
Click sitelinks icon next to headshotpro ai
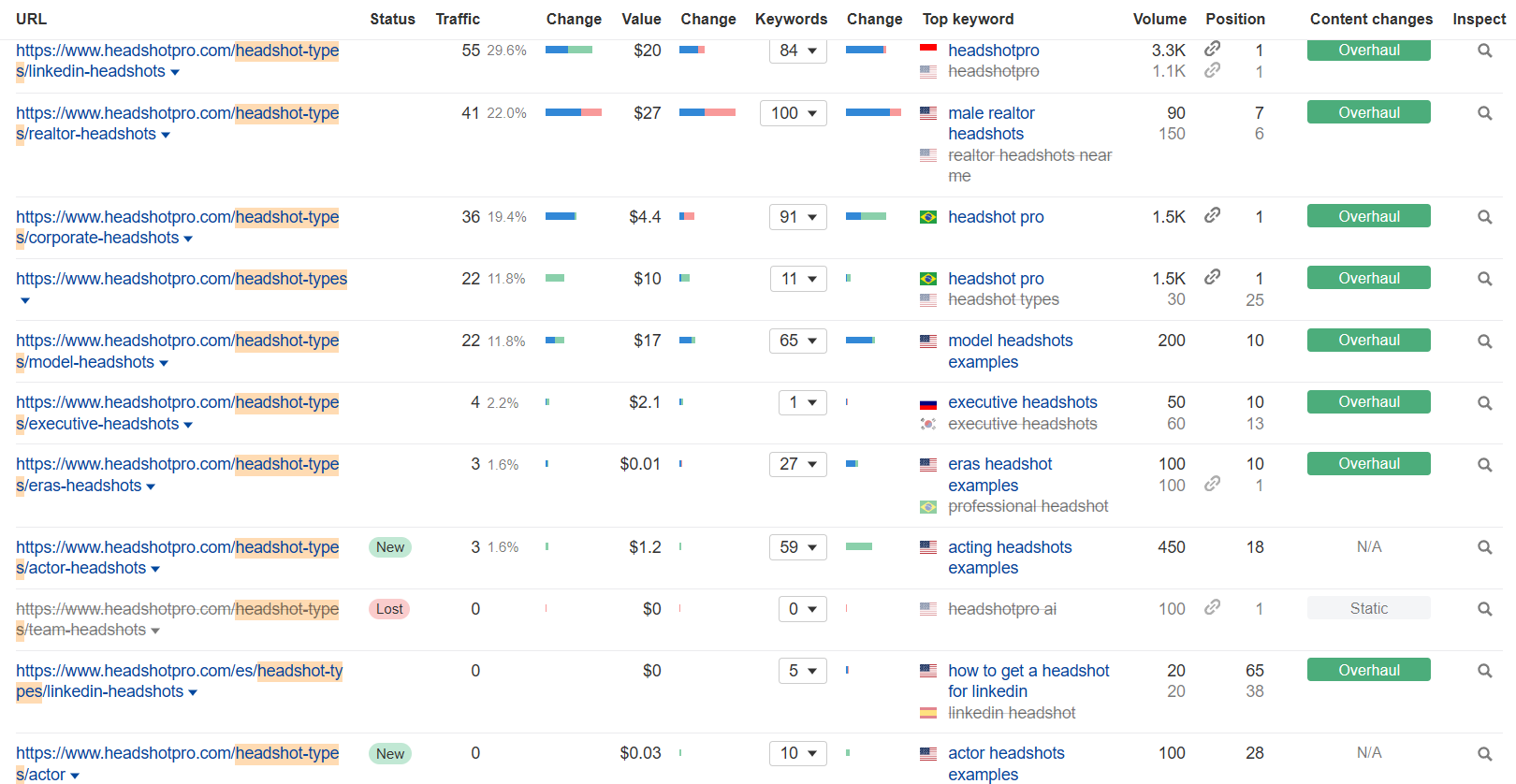1212,607
